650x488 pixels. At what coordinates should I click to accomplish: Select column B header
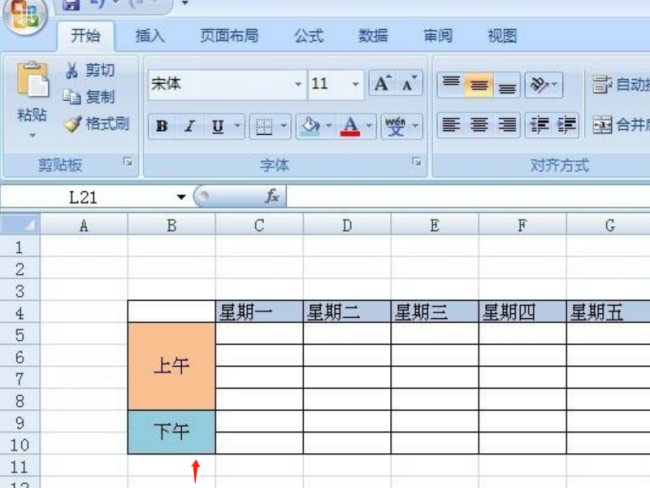pos(172,226)
